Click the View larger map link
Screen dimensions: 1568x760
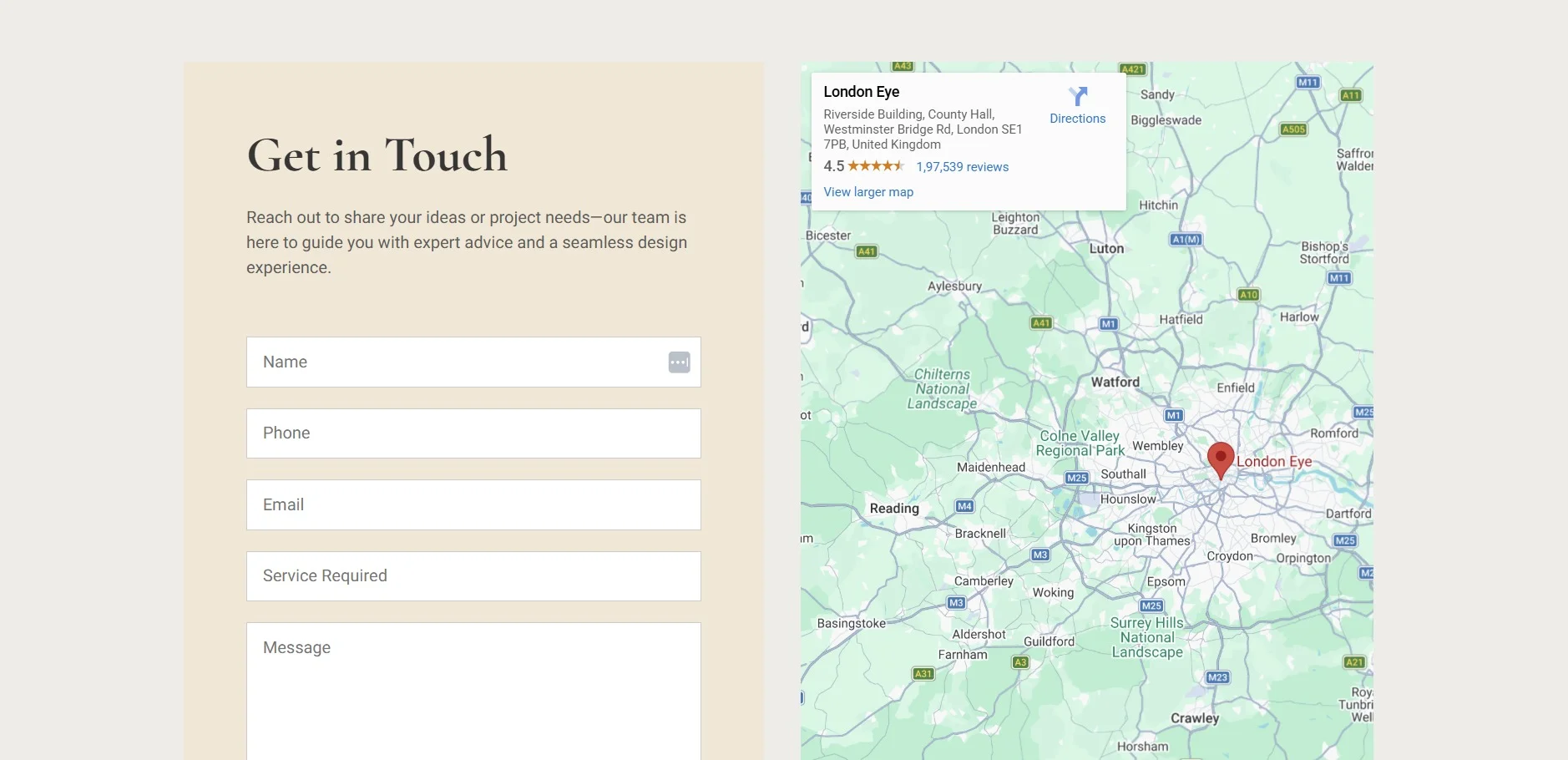(x=868, y=192)
